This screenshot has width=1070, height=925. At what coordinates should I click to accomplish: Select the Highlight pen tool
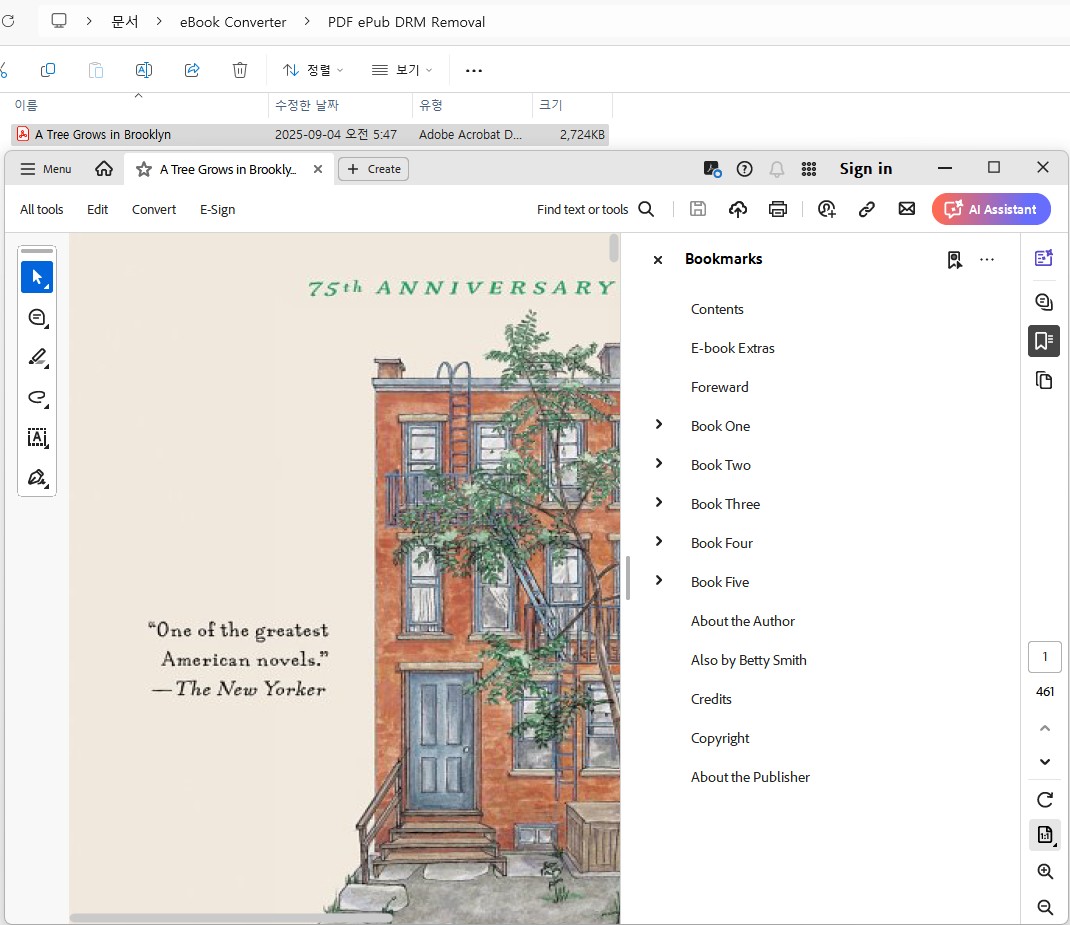pos(37,357)
